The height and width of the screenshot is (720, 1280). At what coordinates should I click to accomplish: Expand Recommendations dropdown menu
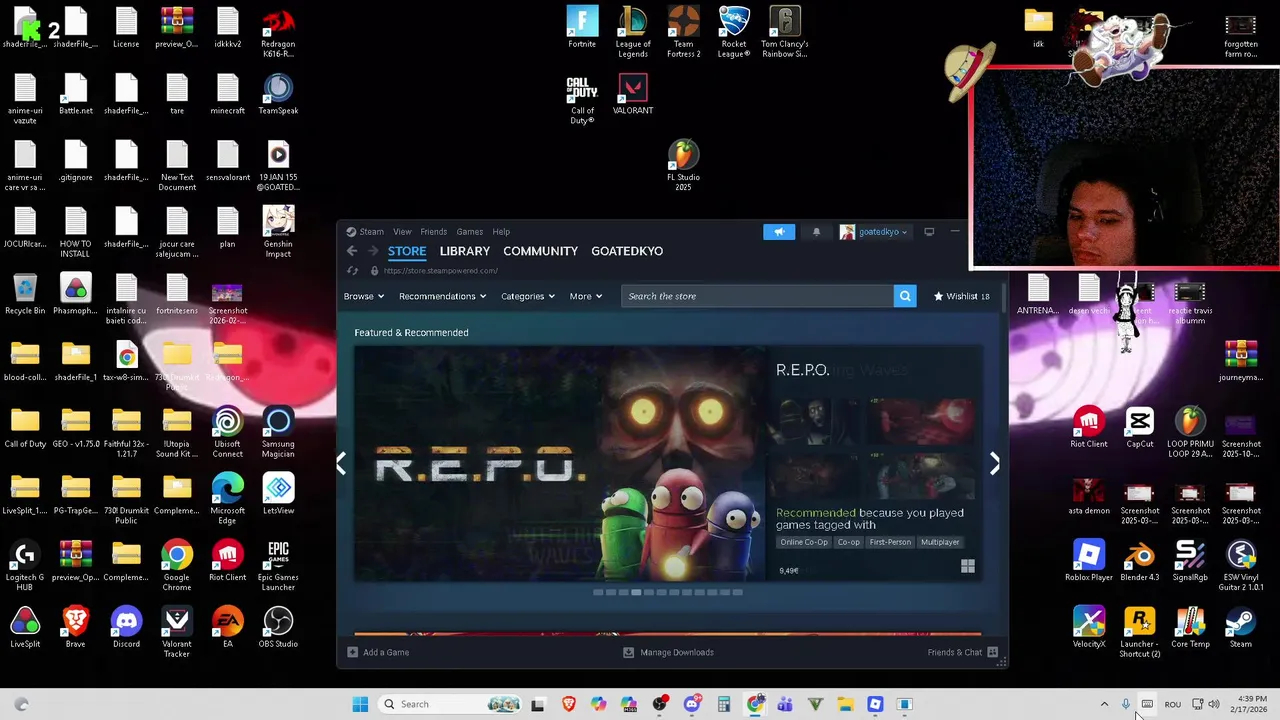tap(442, 296)
